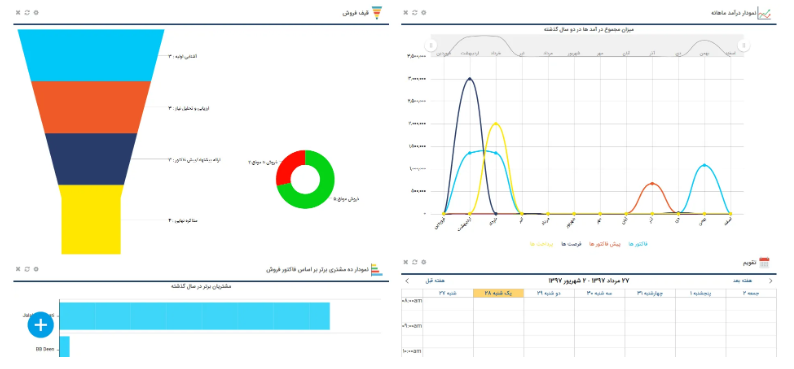Go to previous week with left chevron
This screenshot has width=794, height=369.
(x=407, y=280)
